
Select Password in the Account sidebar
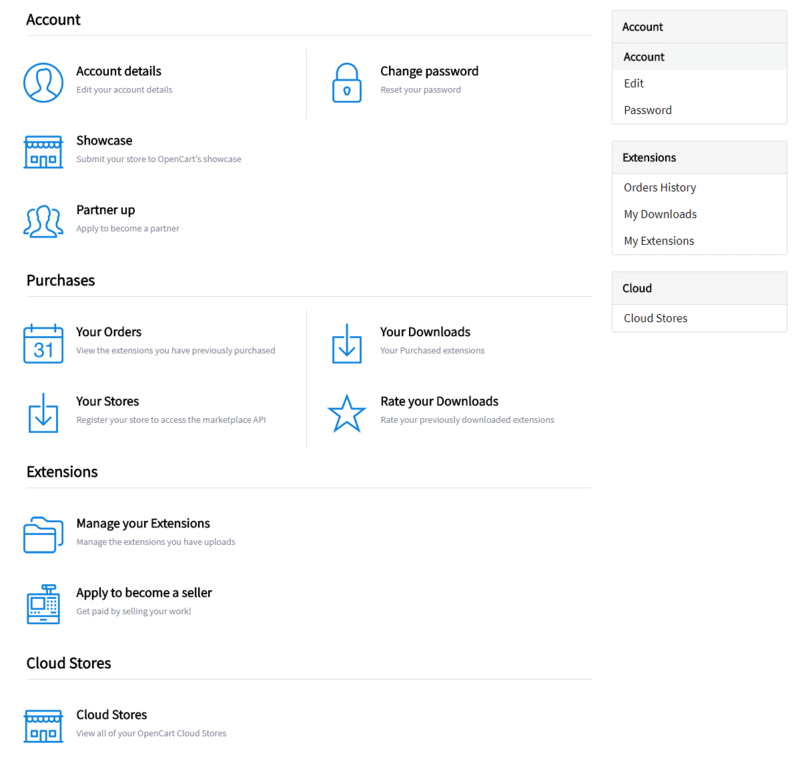pyautogui.click(x=646, y=110)
